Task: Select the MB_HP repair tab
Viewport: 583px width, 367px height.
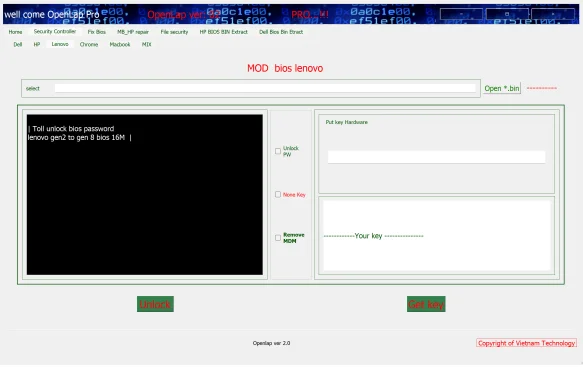Action: point(133,32)
